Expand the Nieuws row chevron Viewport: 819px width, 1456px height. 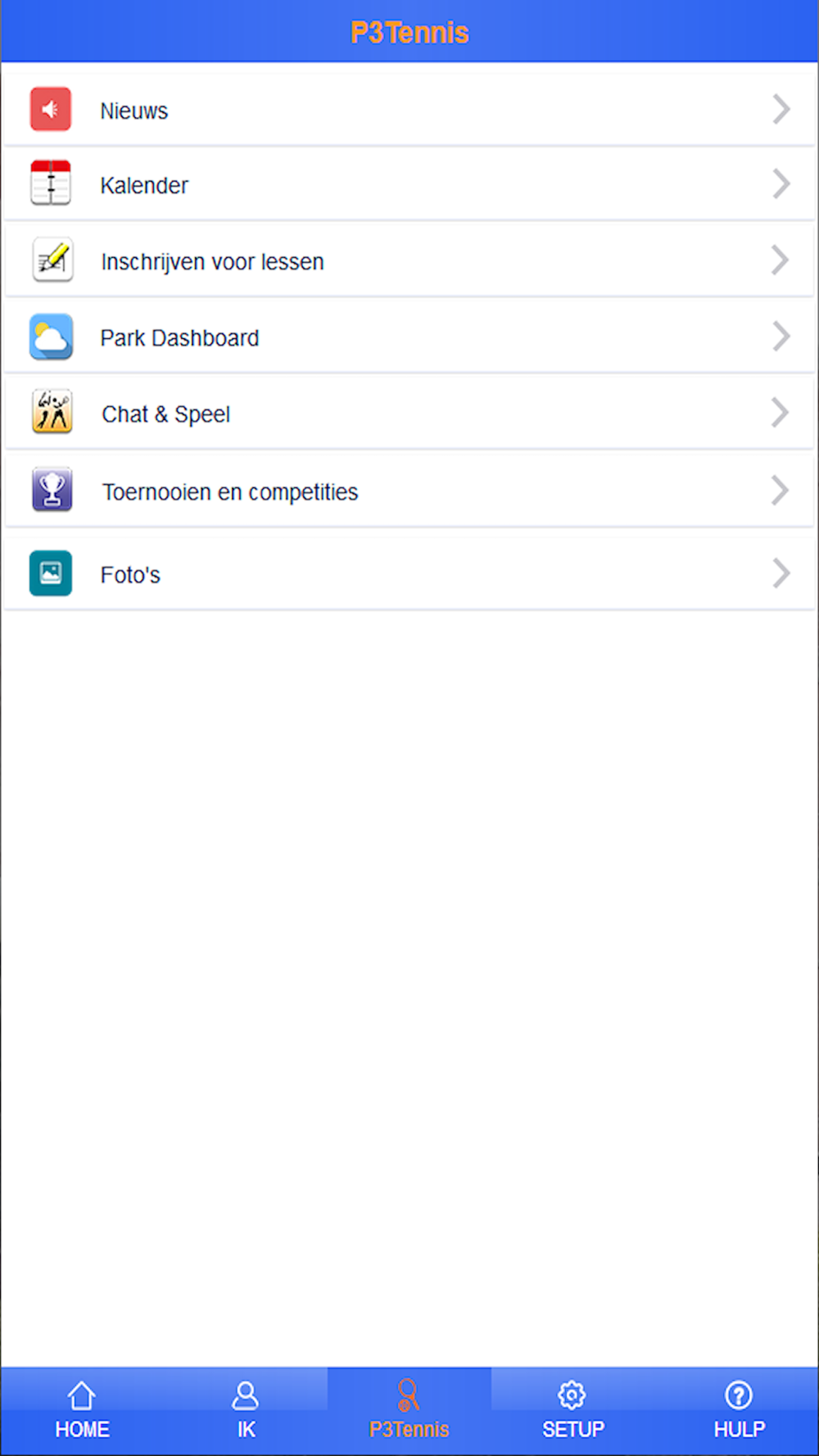point(781,109)
